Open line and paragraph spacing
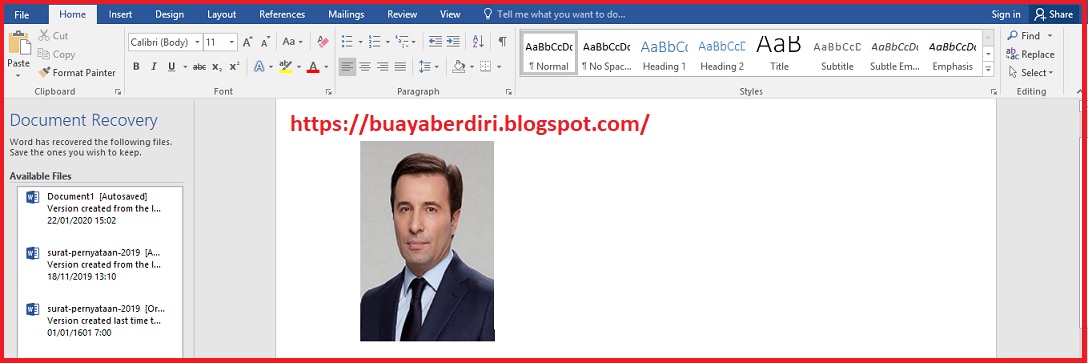This screenshot has height=363, width=1088. point(425,67)
